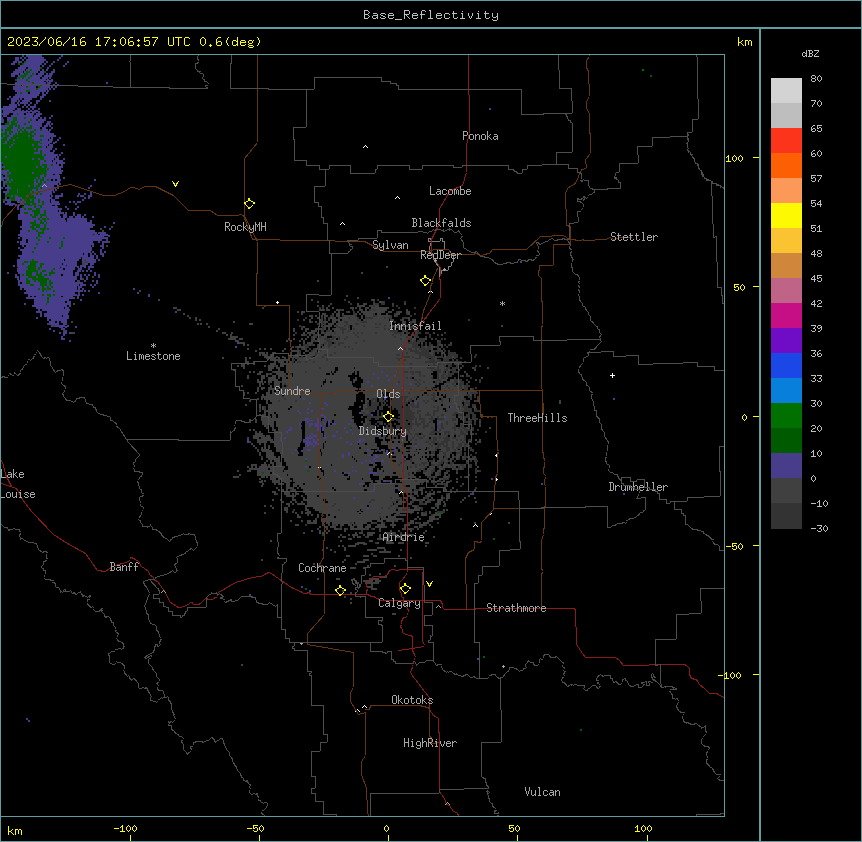Click the HighRiver label
This screenshot has width=862, height=842.
tap(430, 743)
